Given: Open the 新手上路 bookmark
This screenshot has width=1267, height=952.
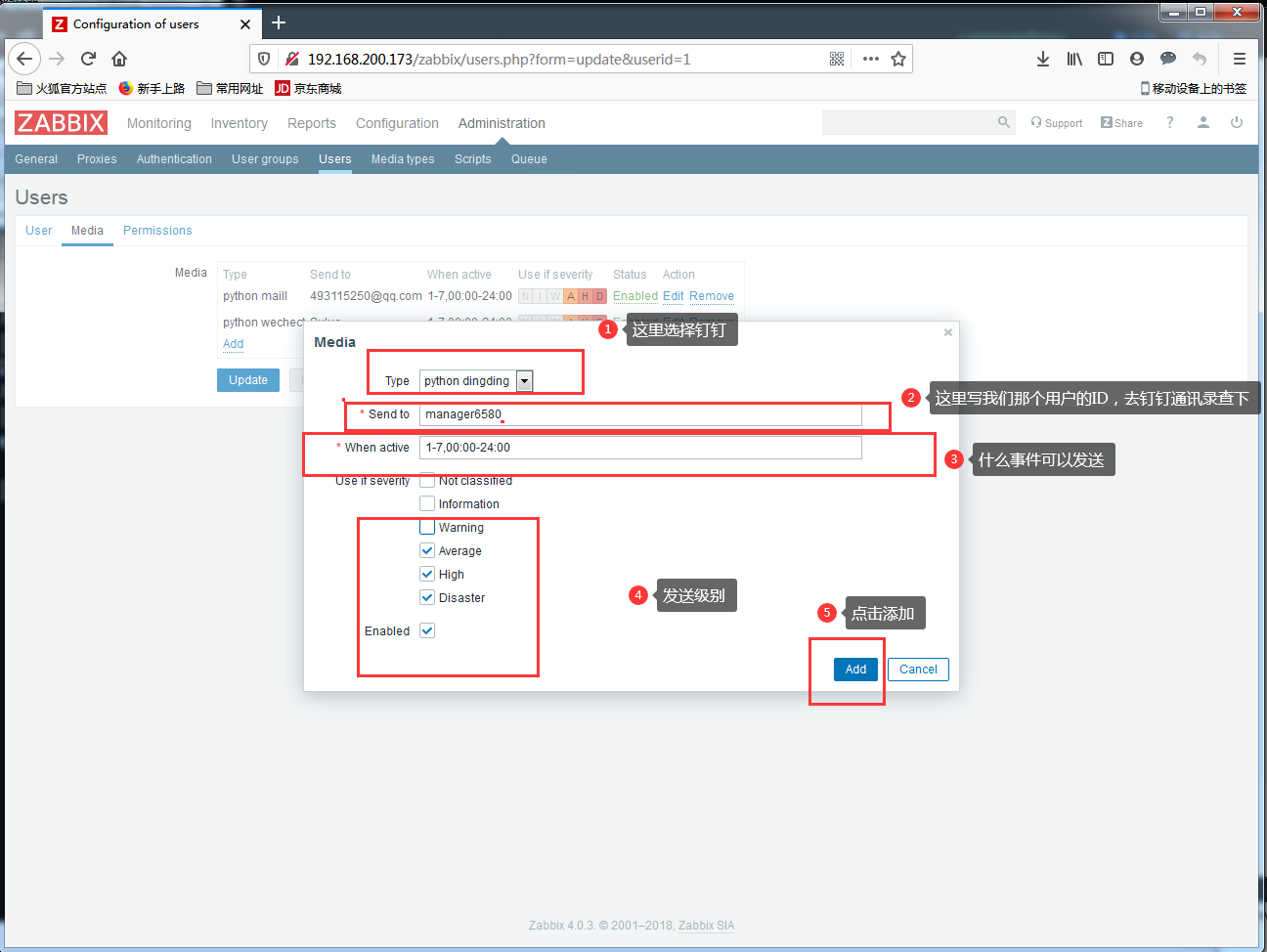Looking at the screenshot, I should click(x=152, y=88).
